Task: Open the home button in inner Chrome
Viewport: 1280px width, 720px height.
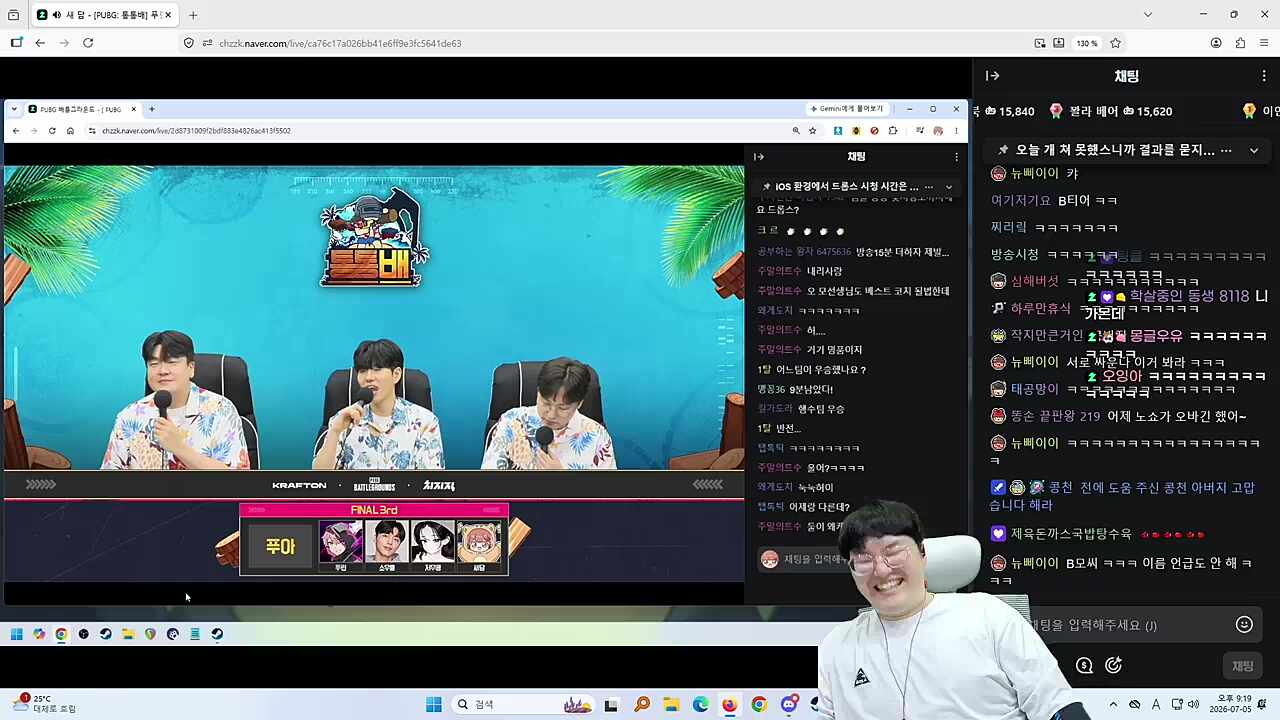Action: click(x=70, y=131)
